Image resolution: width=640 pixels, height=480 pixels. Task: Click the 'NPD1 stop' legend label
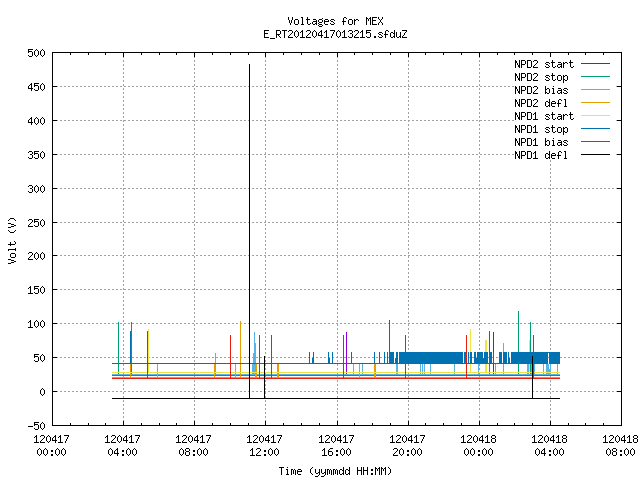coord(541,129)
